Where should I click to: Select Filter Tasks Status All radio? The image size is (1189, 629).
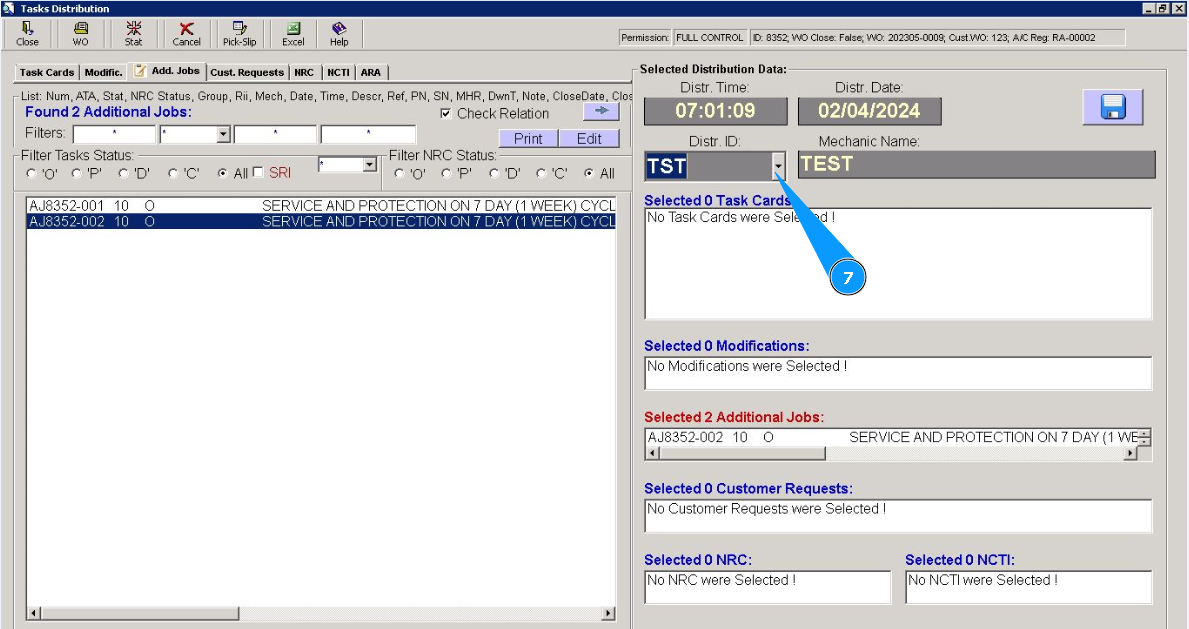222,174
